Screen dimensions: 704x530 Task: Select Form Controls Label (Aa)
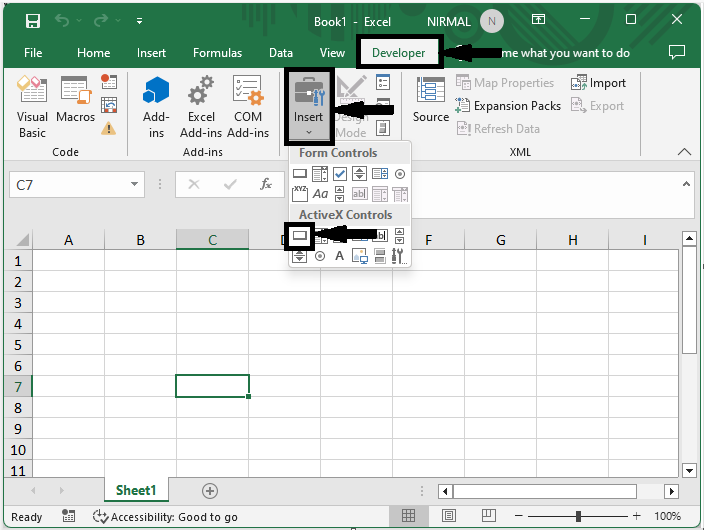320,194
